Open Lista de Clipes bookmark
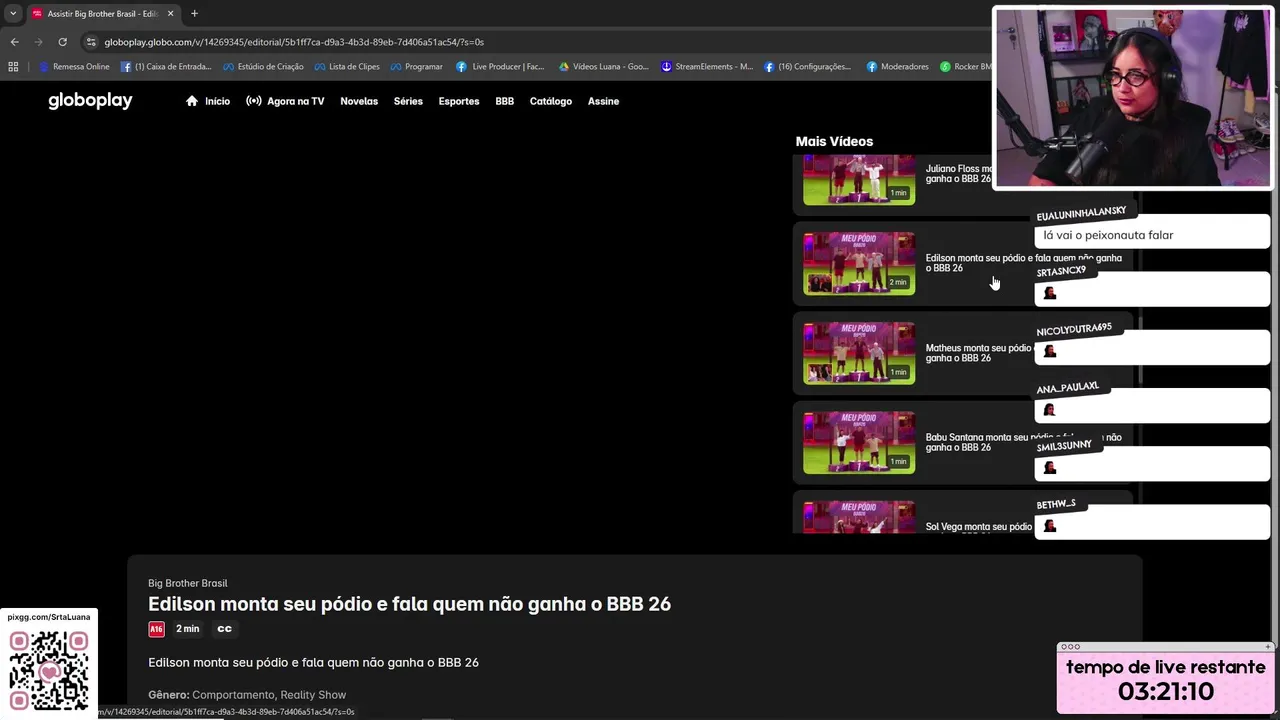The height and width of the screenshot is (720, 1280). tap(347, 67)
